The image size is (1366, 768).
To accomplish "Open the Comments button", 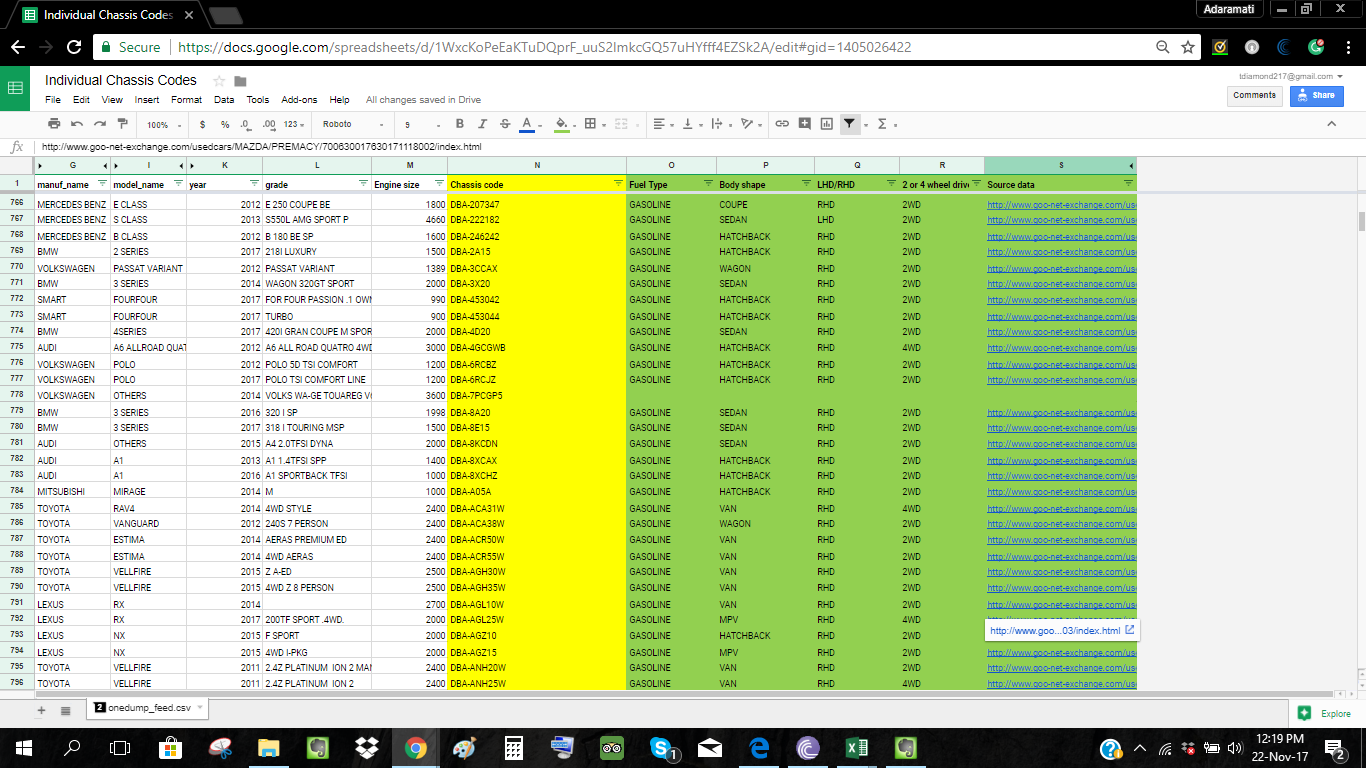I will (x=1254, y=96).
